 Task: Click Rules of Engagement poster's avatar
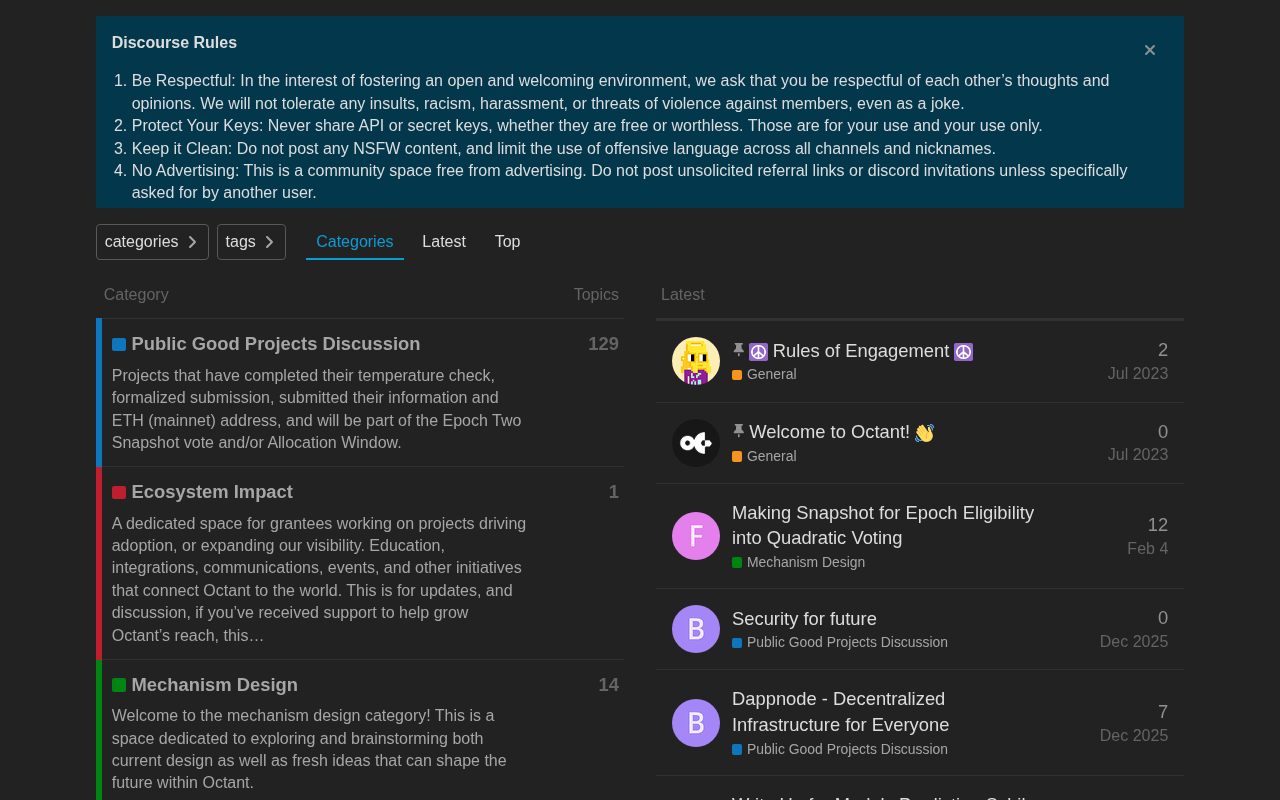(696, 361)
